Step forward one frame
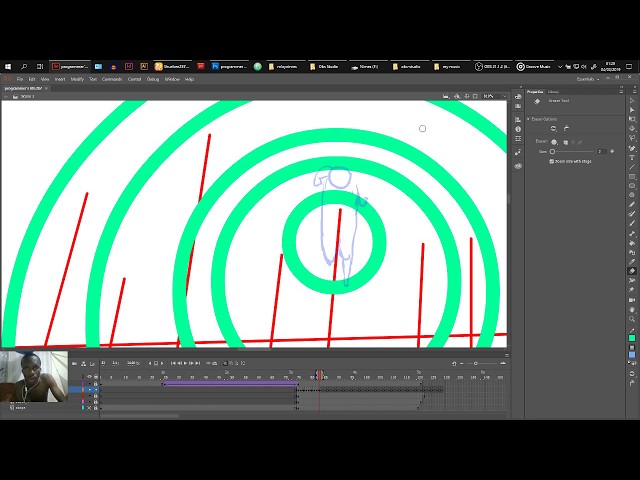This screenshot has width=640, height=480. (191, 363)
